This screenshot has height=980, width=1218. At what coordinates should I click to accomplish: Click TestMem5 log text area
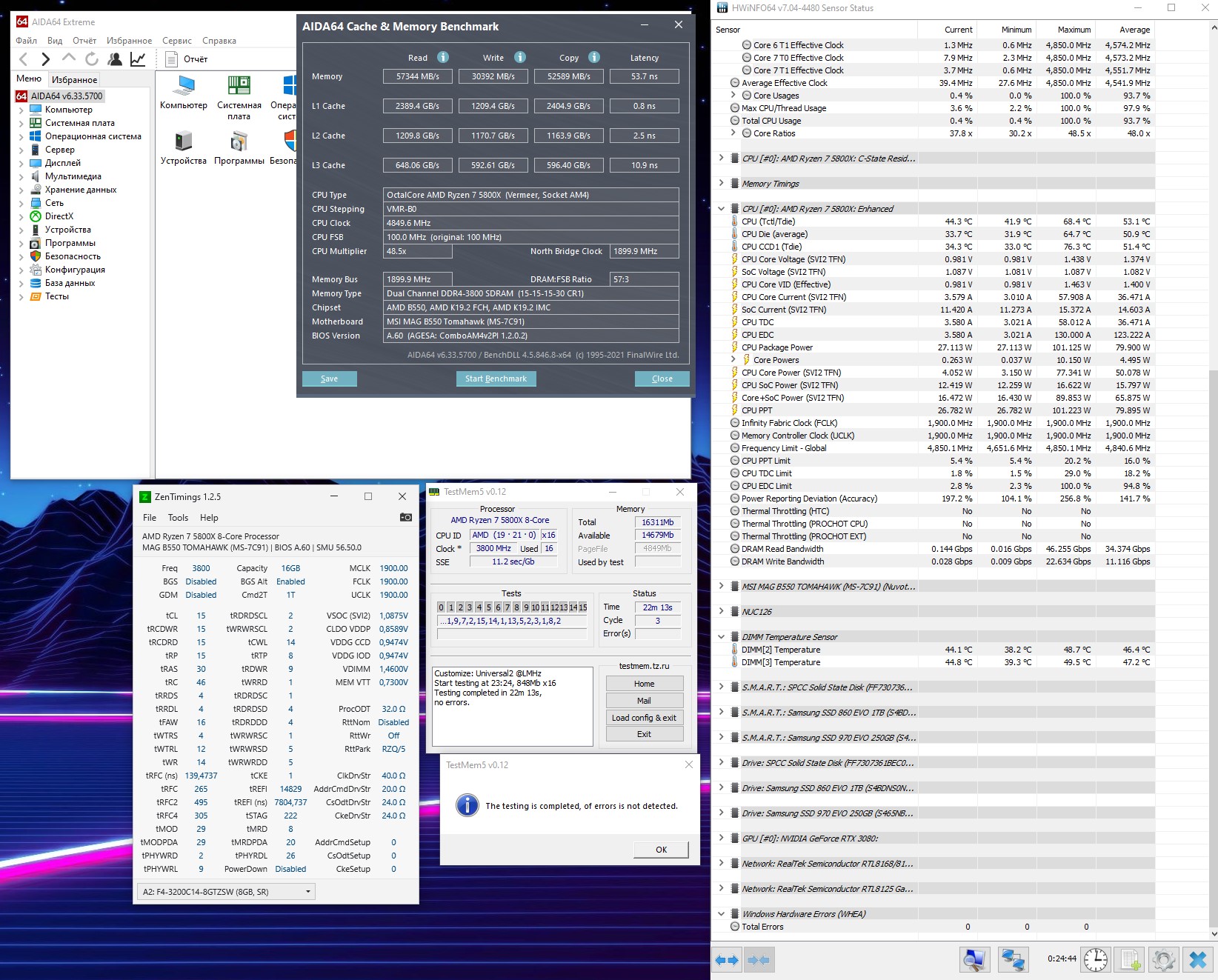[x=513, y=706]
